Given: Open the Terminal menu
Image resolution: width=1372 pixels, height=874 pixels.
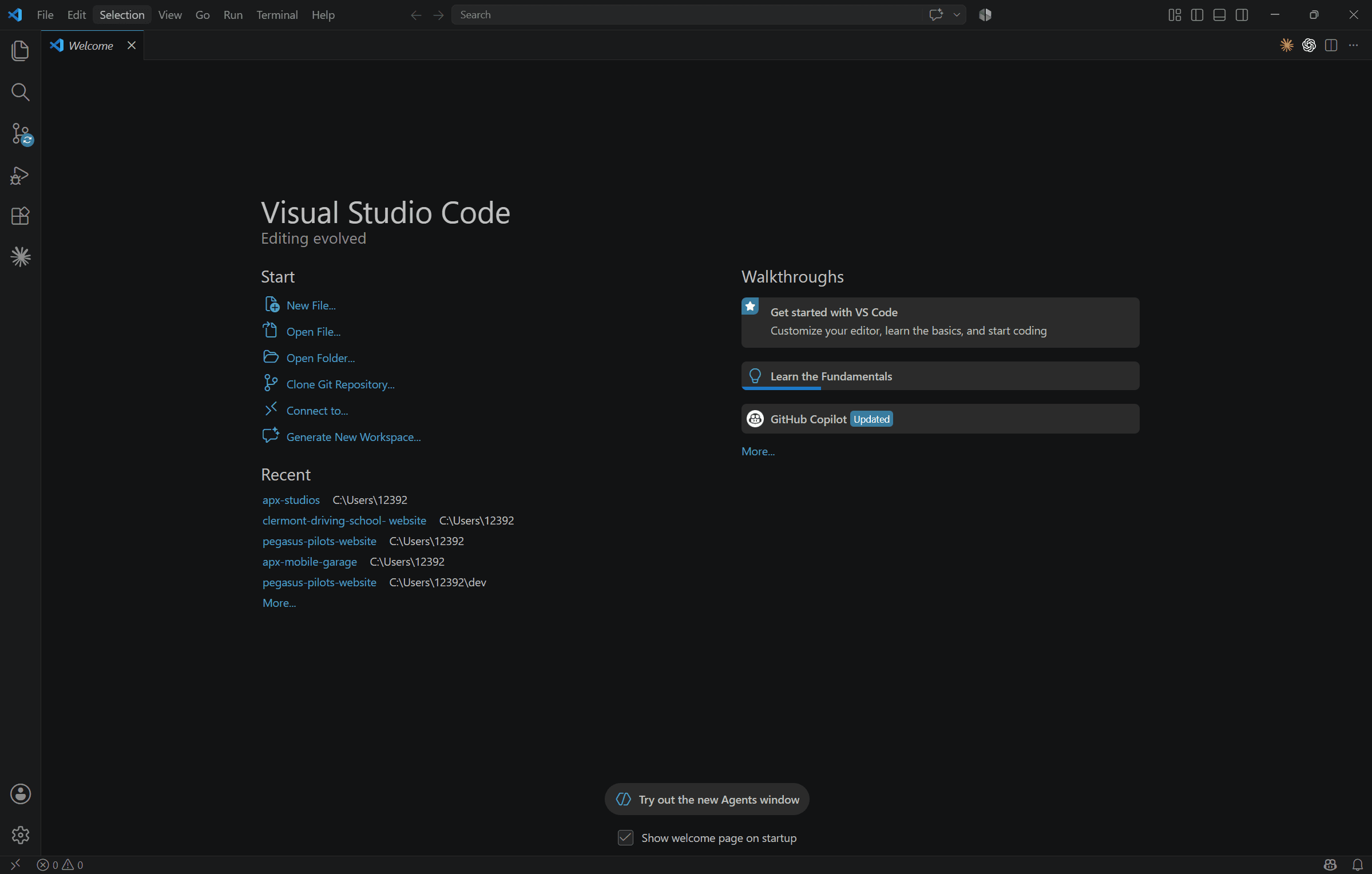Looking at the screenshot, I should point(277,15).
